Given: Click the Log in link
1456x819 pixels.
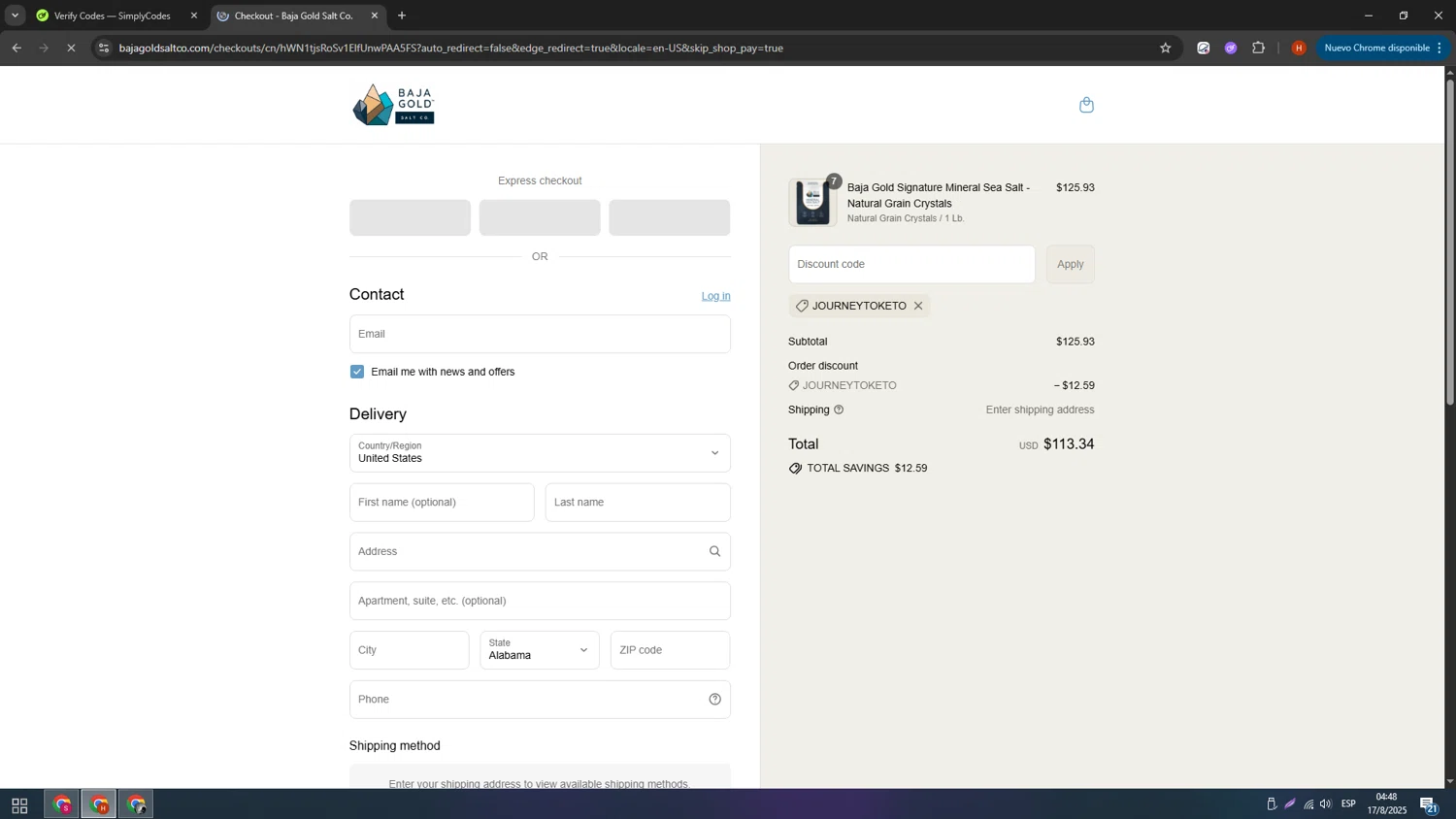Looking at the screenshot, I should click(715, 296).
